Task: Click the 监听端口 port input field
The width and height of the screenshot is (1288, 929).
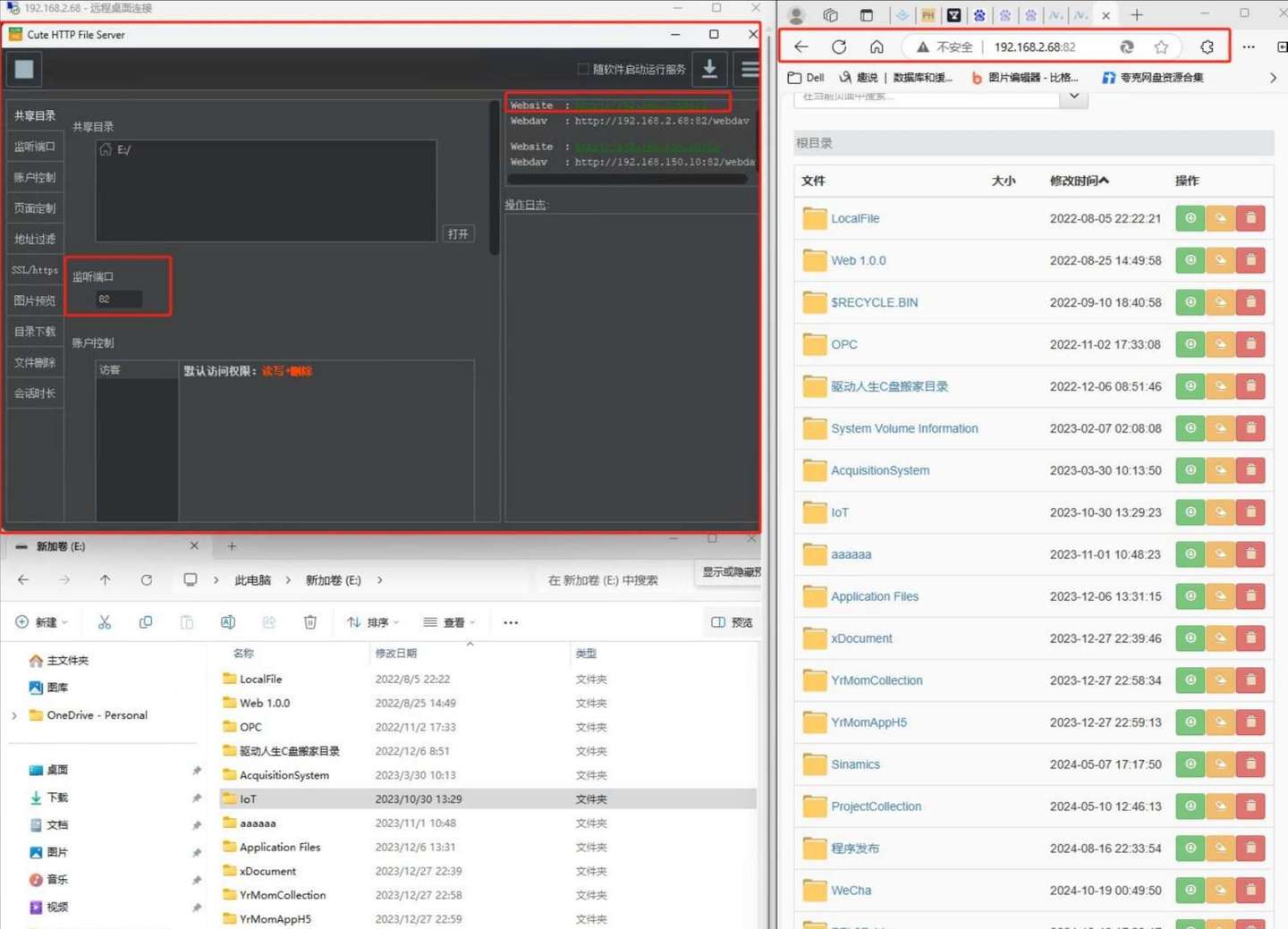Action: tap(119, 300)
